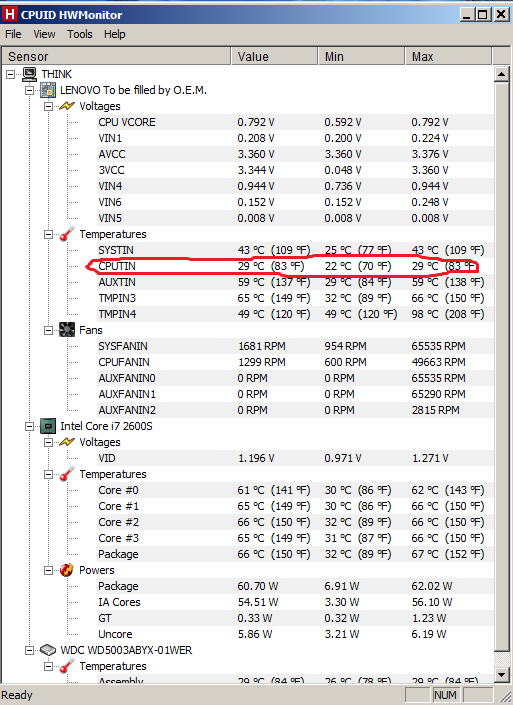Click the Voltages lightning icon under LENOVO
The height and width of the screenshot is (705, 513).
67,106
